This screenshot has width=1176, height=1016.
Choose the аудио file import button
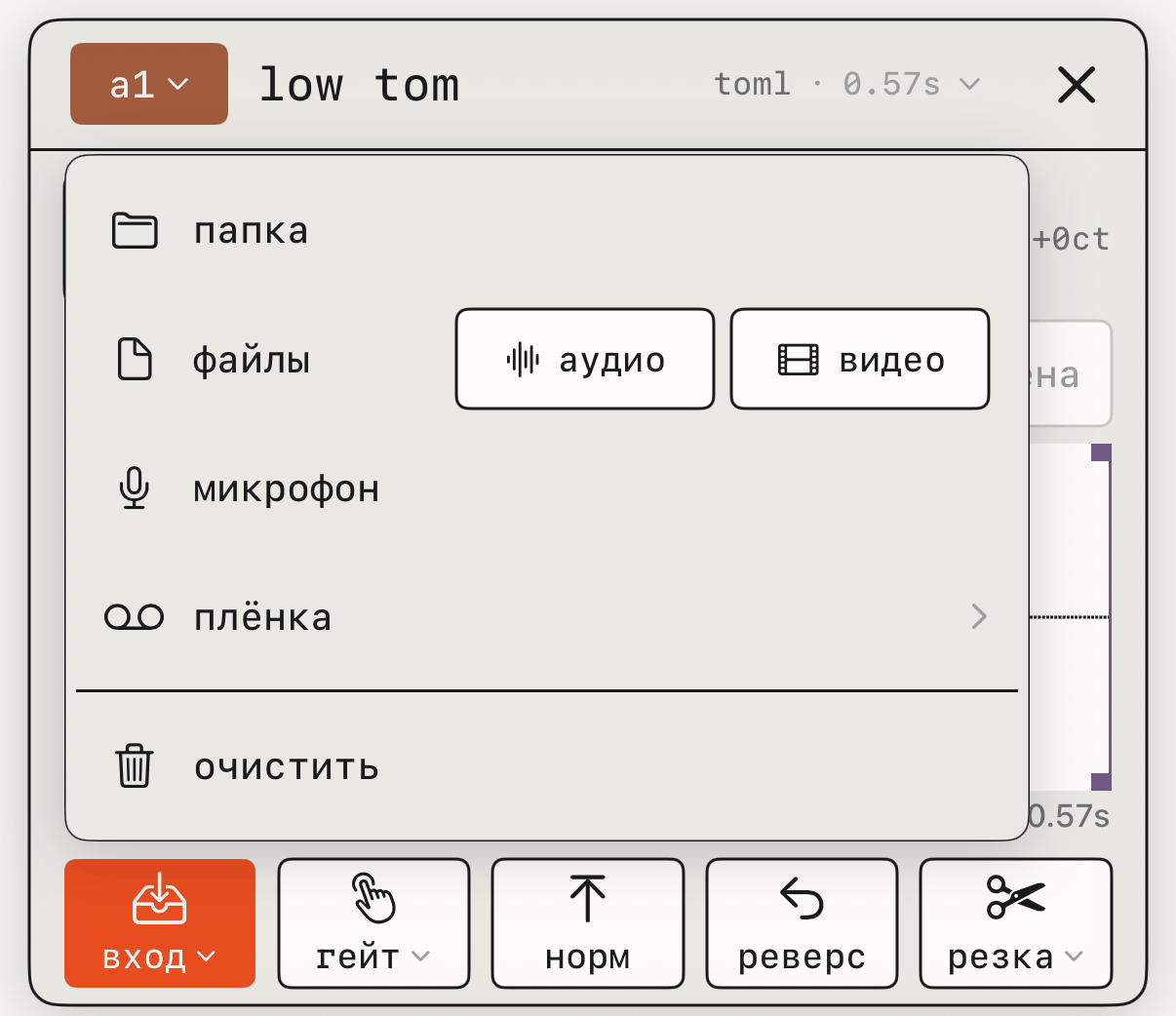(x=585, y=359)
